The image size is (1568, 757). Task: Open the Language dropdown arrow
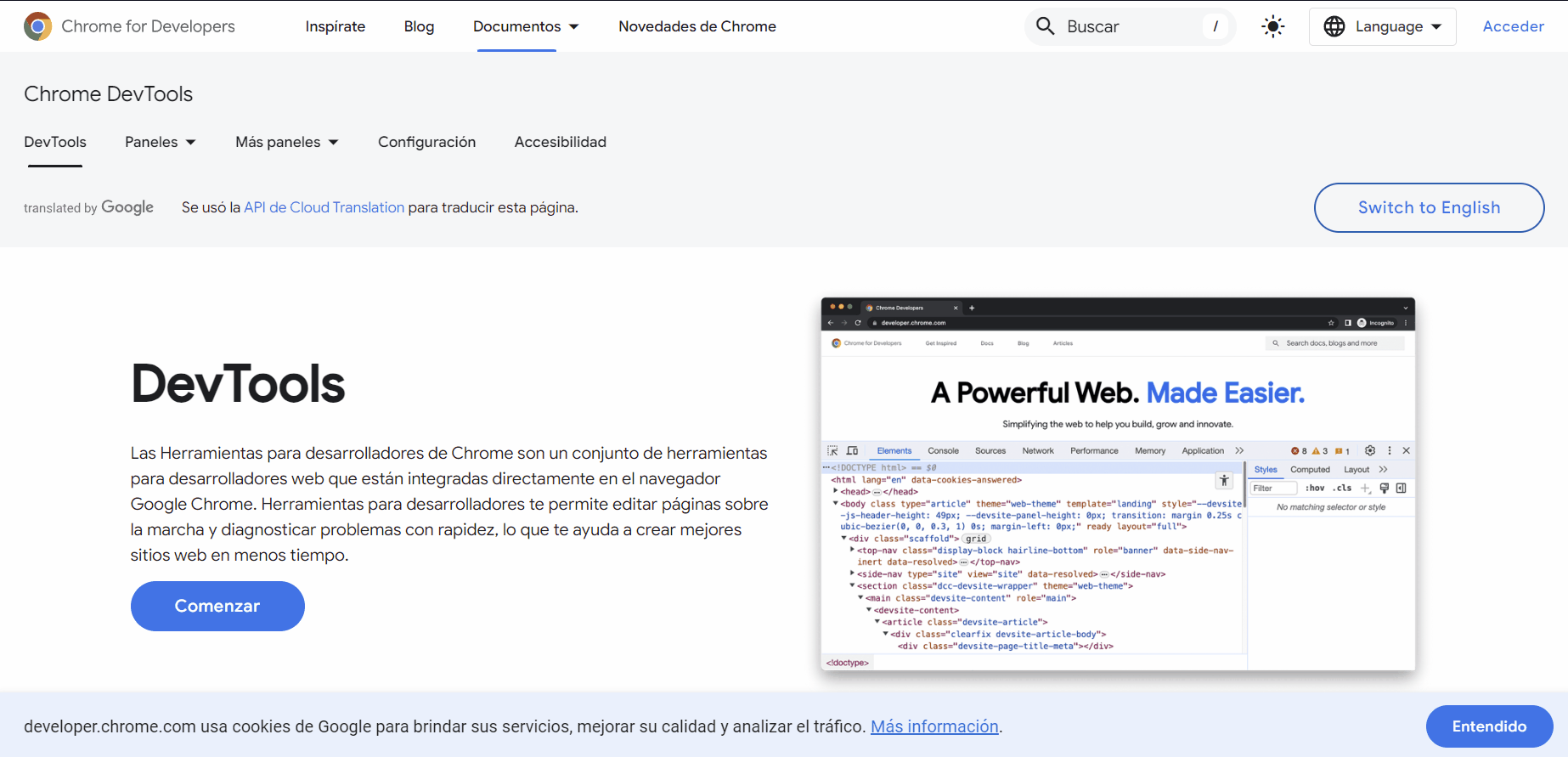point(1436,26)
